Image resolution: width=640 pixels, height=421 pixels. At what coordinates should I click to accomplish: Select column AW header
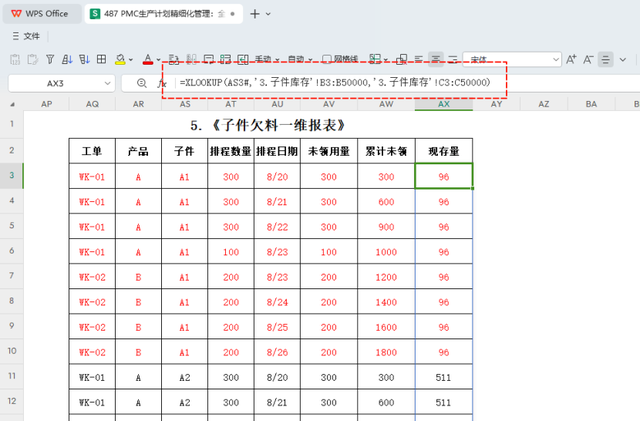[386, 104]
